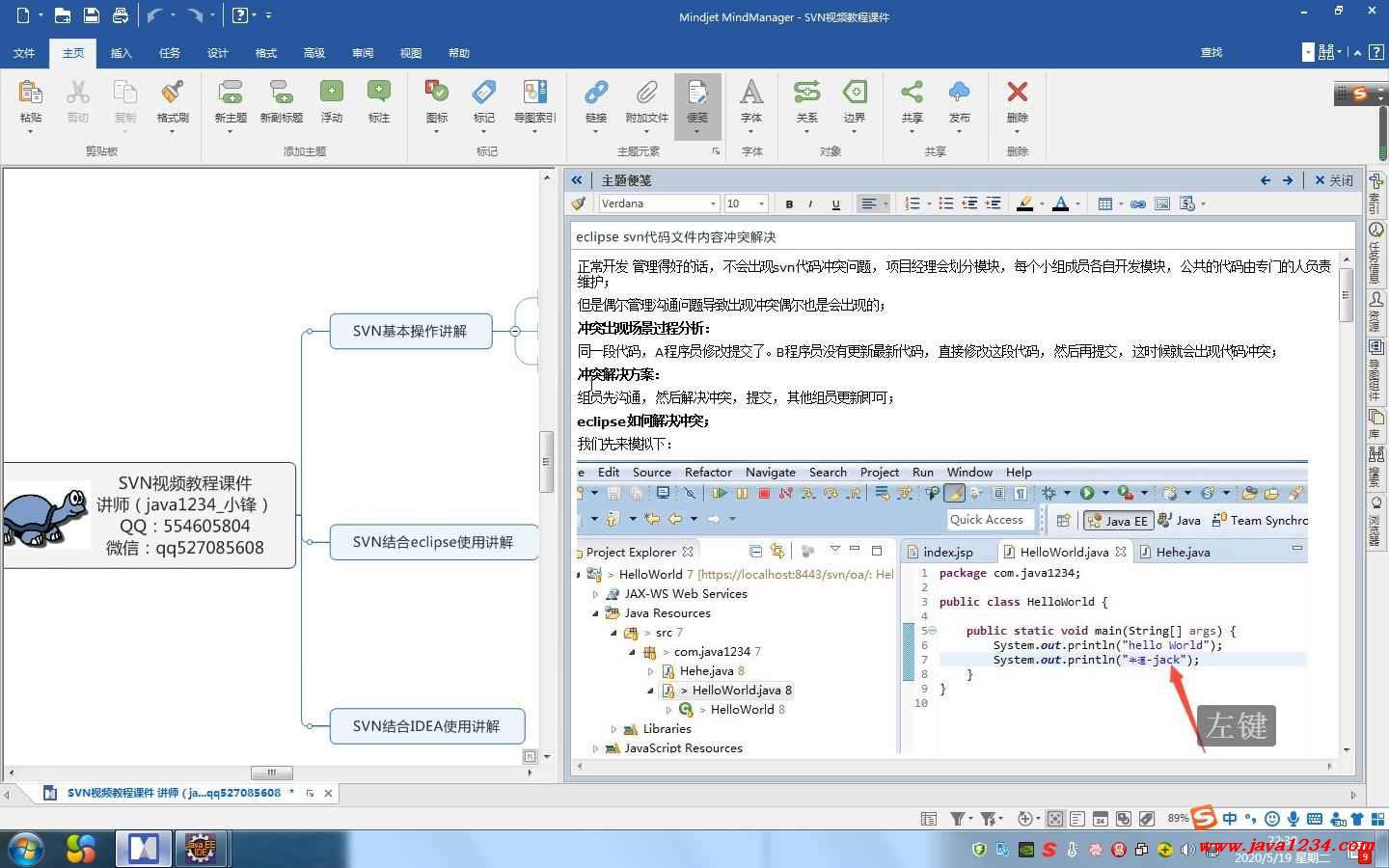Viewport: 1389px width, 868px height.
Task: Collapse the SVN基本操作讲解 topic branch
Action: coord(515,331)
